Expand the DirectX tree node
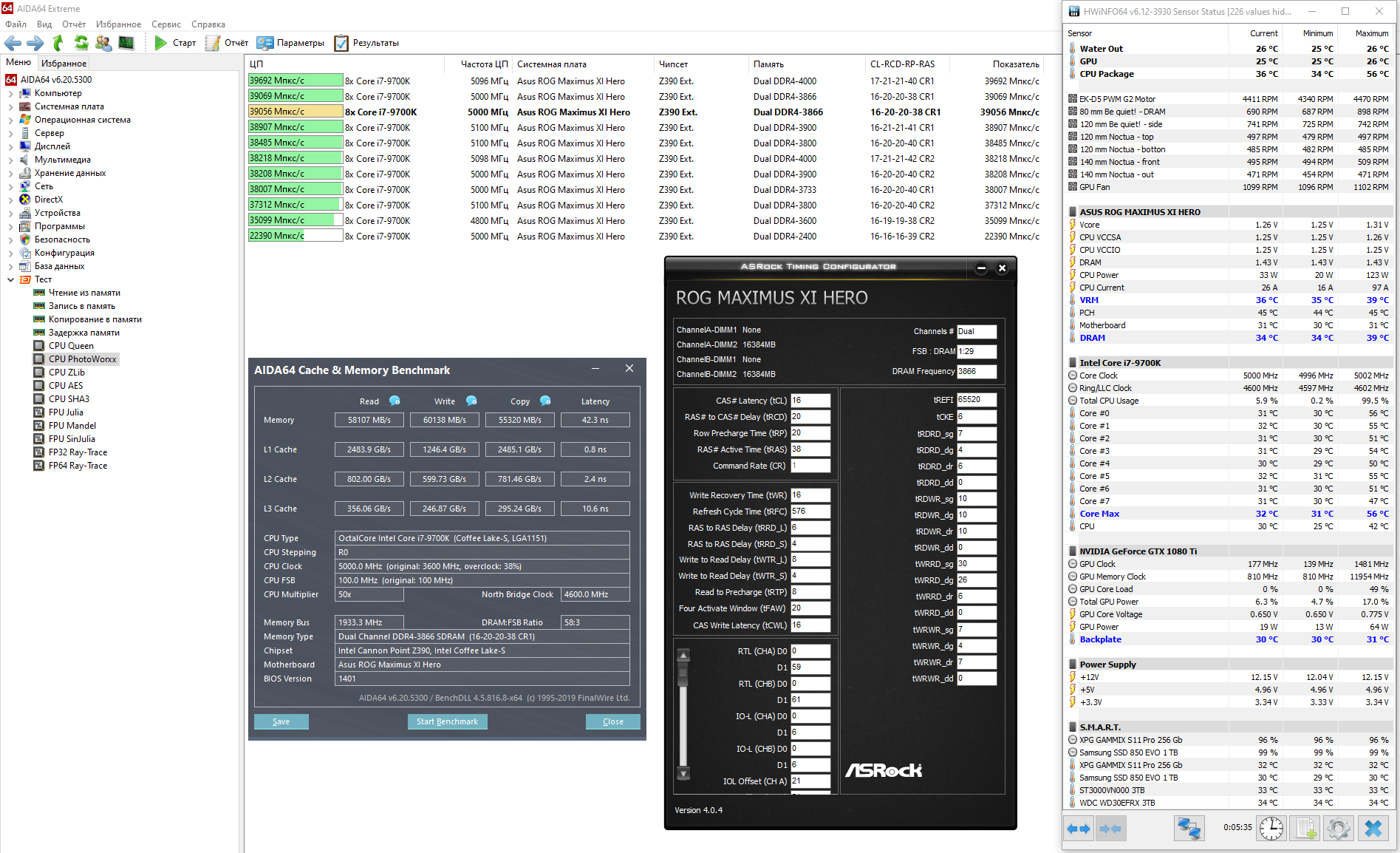This screenshot has height=853, width=1400. [10, 200]
